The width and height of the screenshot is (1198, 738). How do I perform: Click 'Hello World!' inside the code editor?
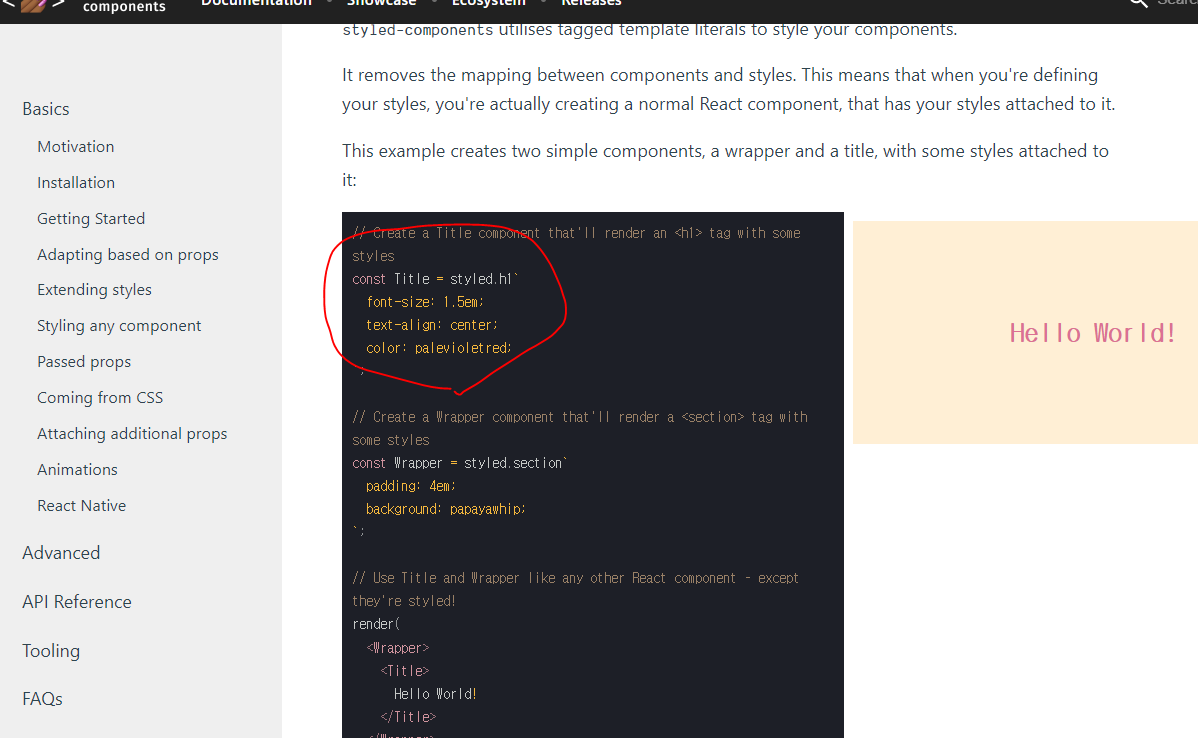pyautogui.click(x=435, y=694)
